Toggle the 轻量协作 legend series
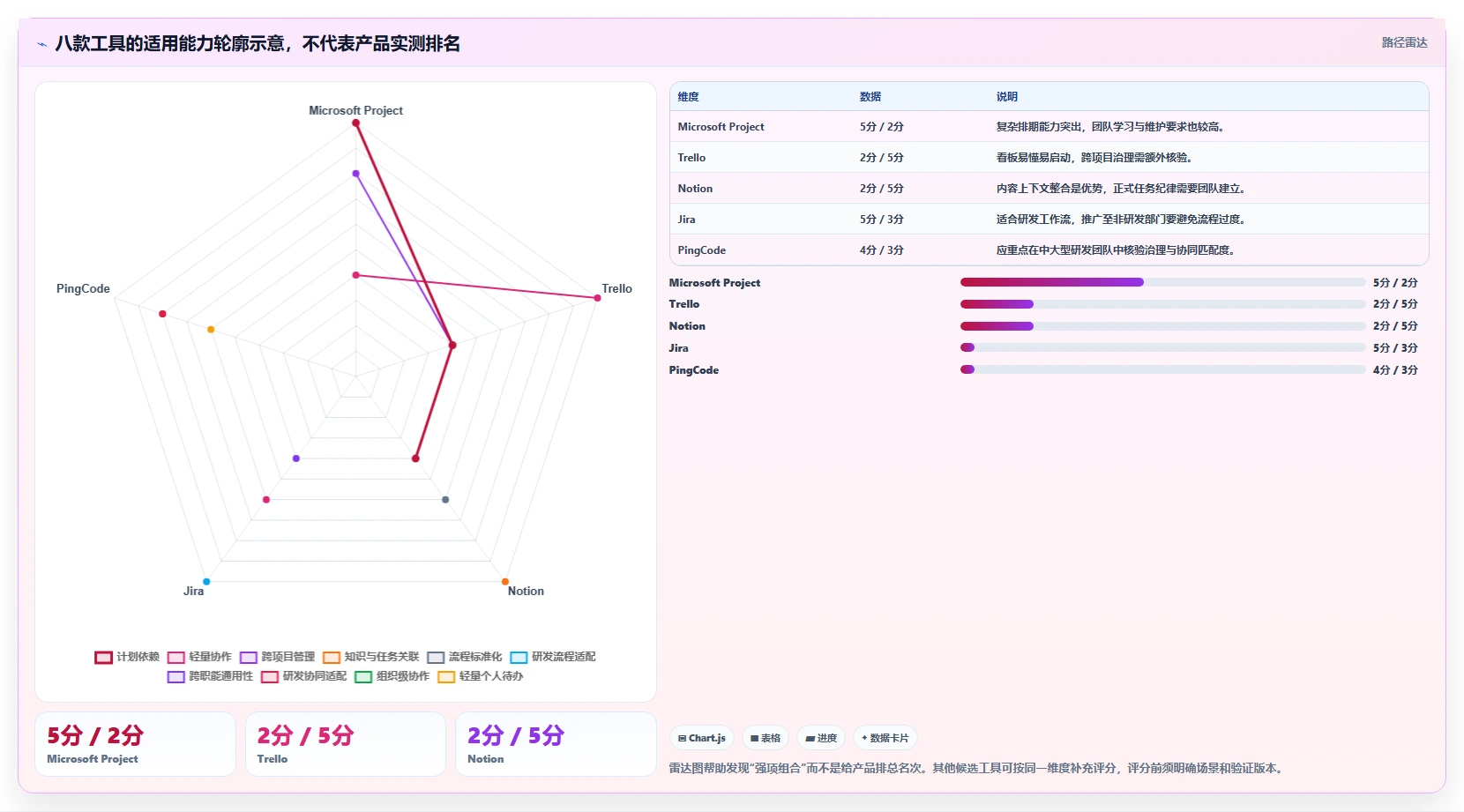This screenshot has height=812, width=1464. [199, 657]
